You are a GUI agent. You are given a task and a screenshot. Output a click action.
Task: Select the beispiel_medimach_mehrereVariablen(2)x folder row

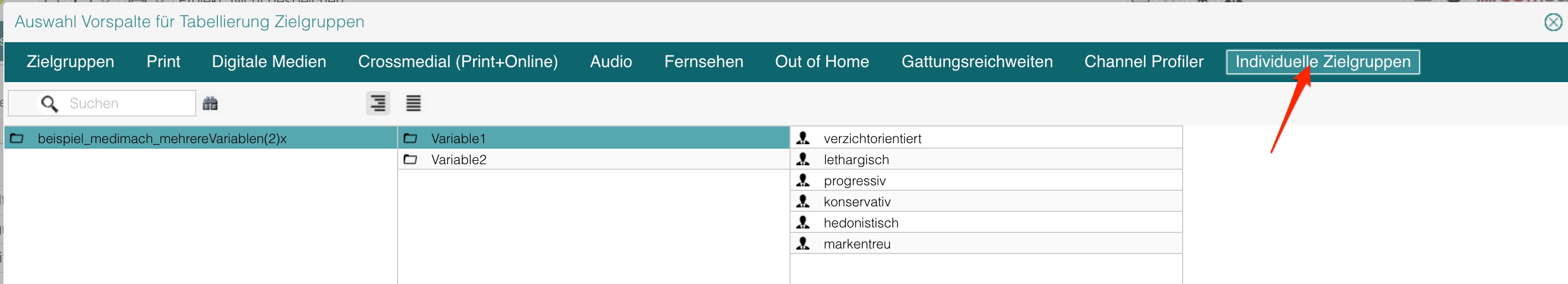162,138
